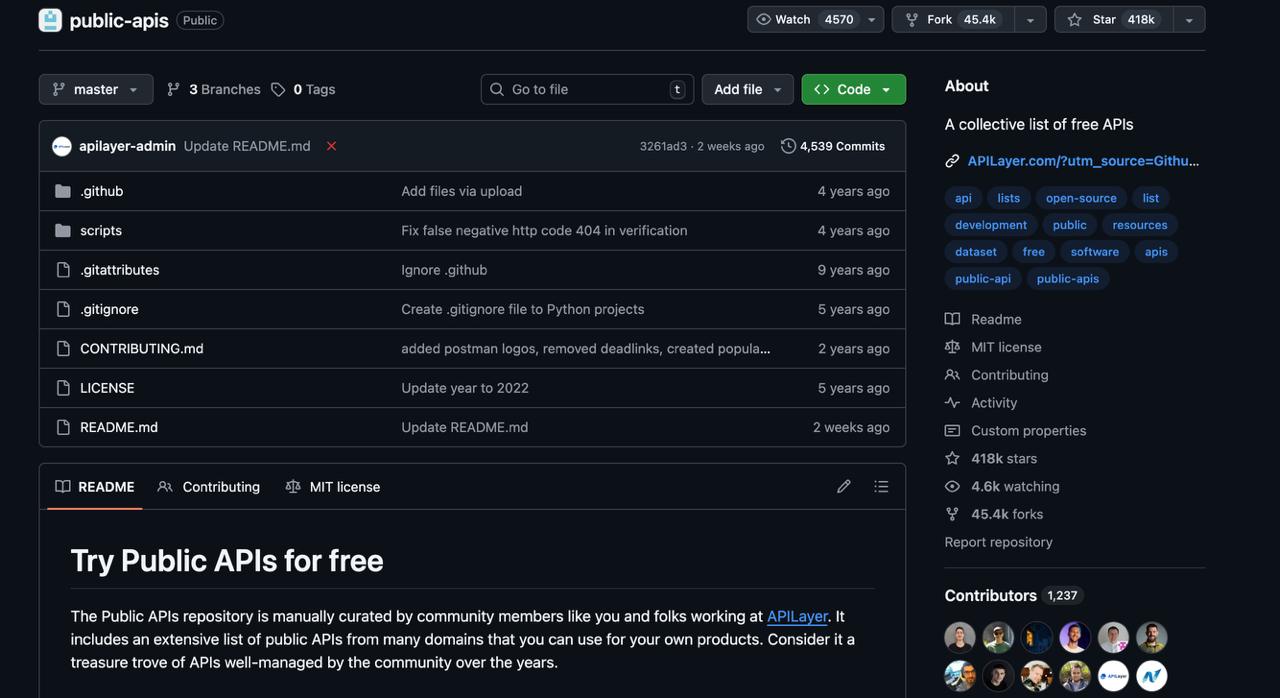Expand the Add file dropdown
The image size is (1280, 698).
point(747,89)
